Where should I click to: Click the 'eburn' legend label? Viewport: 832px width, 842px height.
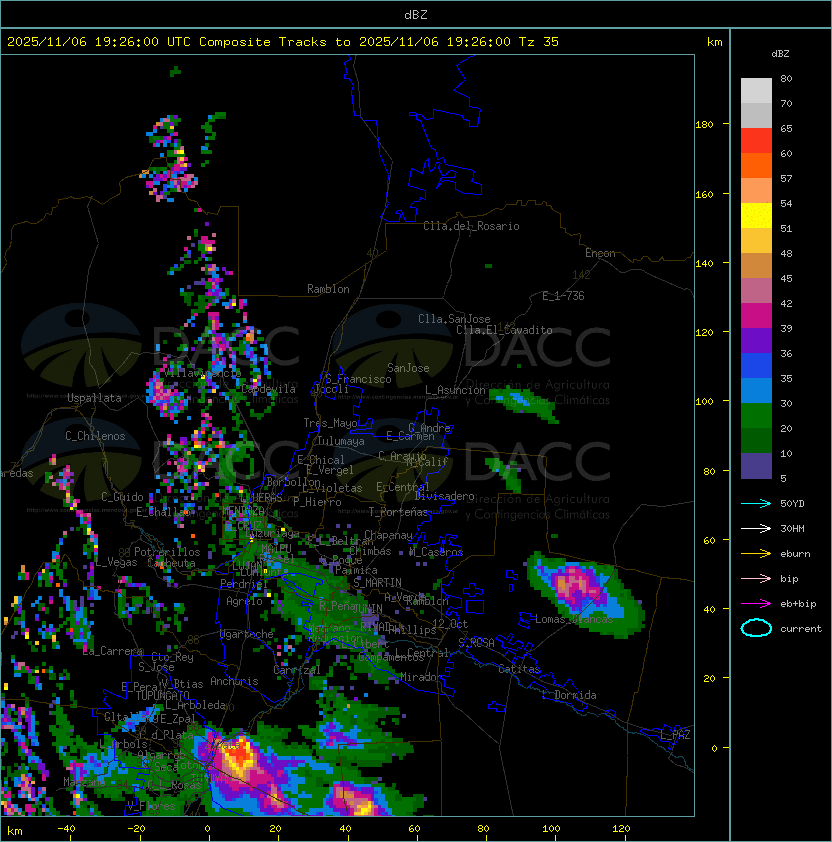(795, 554)
